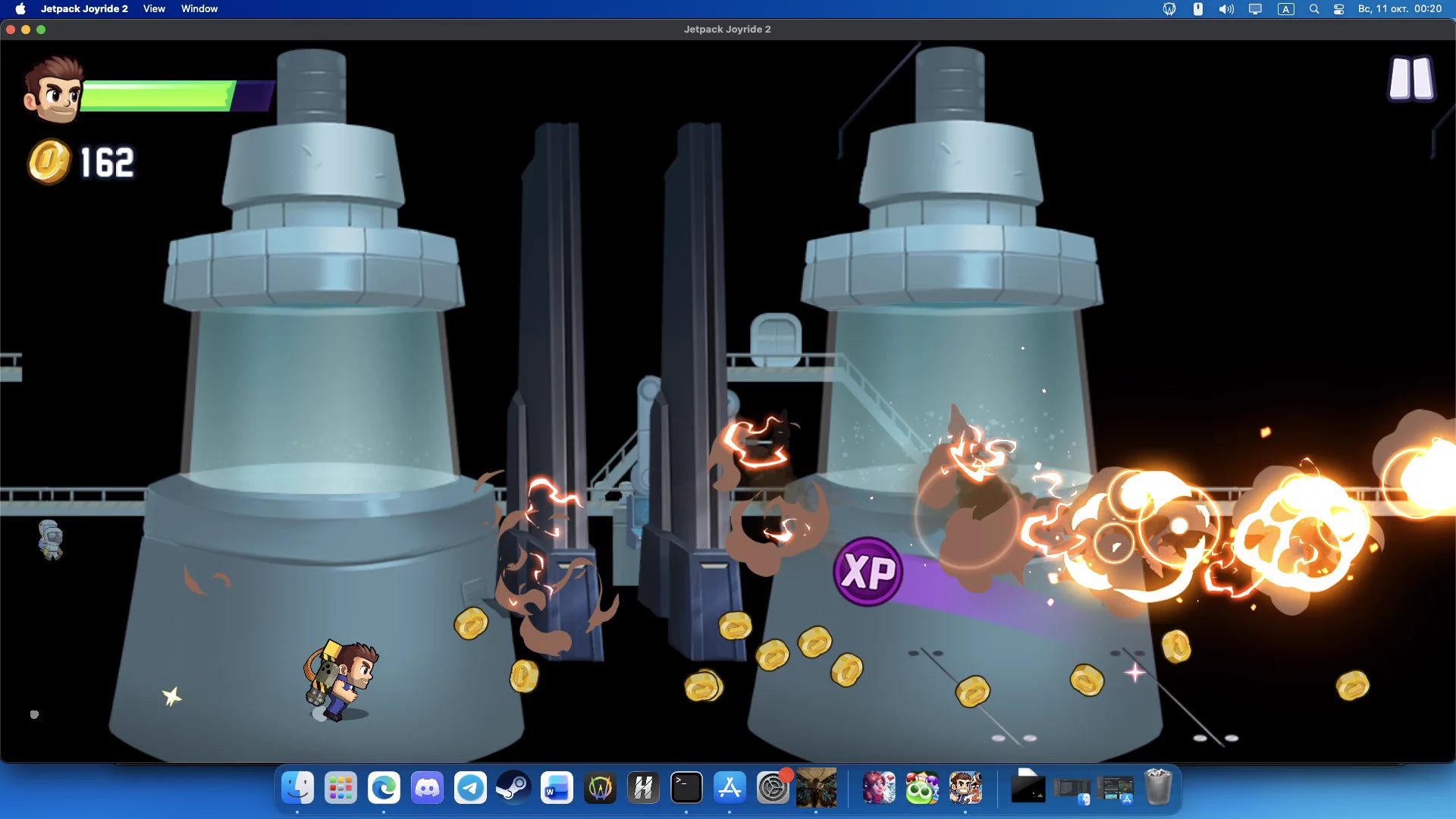Open App Store from the dock
The width and height of the screenshot is (1456, 819).
point(730,788)
